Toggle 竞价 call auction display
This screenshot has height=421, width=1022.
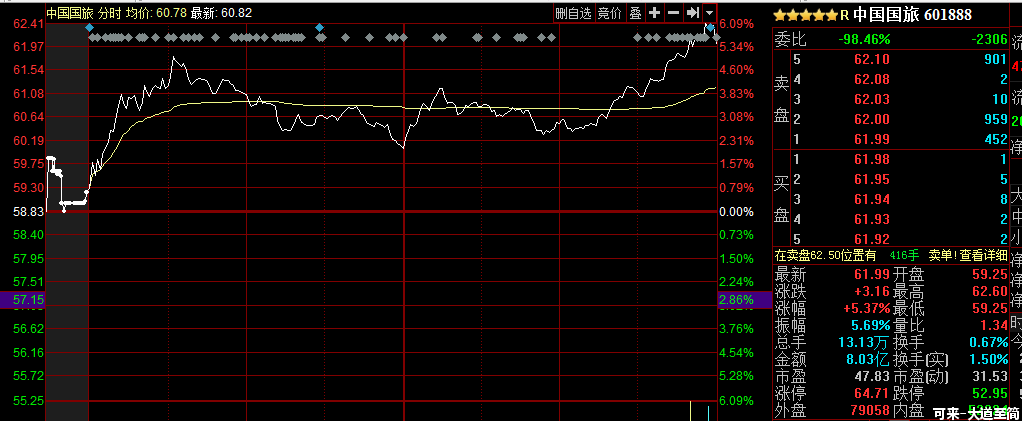(609, 13)
